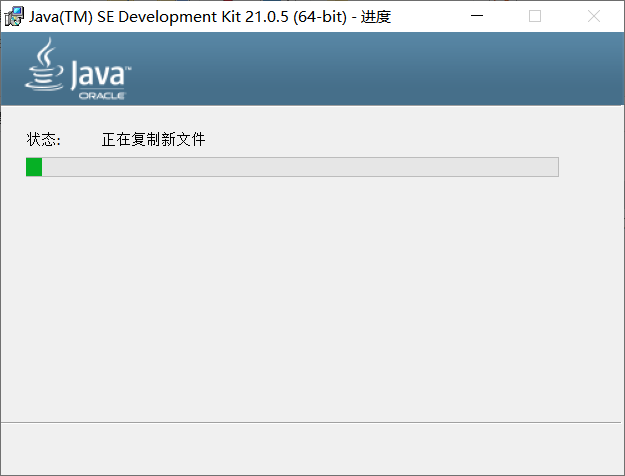The image size is (625, 476).
Task: Click the disabled maximize button
Action: (535, 16)
